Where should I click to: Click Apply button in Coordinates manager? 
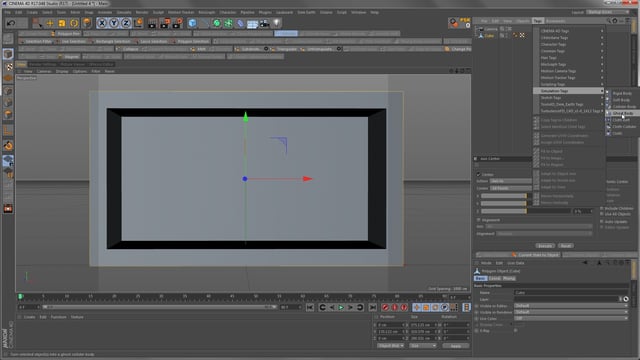456,346
